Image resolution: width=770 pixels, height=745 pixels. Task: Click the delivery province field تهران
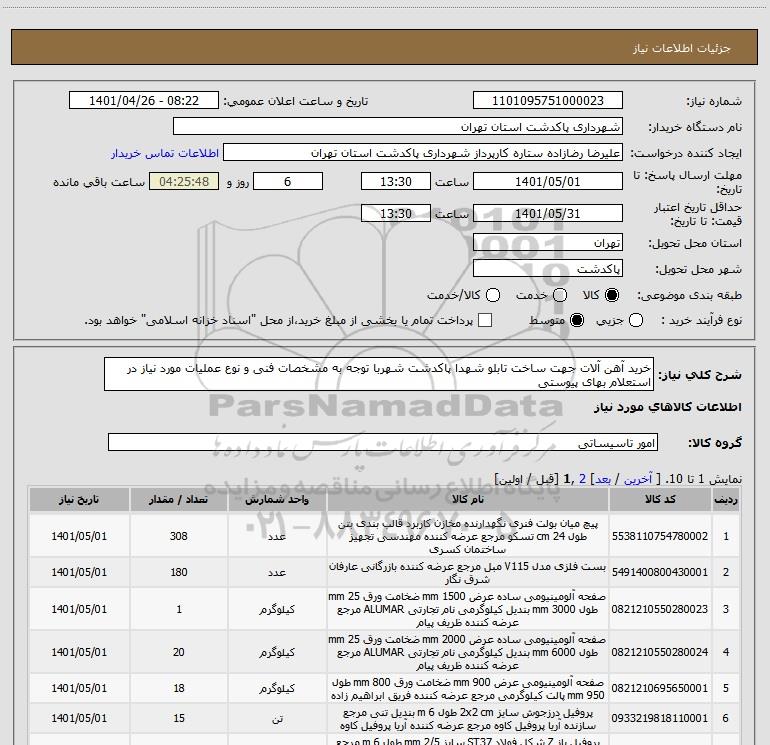coord(548,243)
